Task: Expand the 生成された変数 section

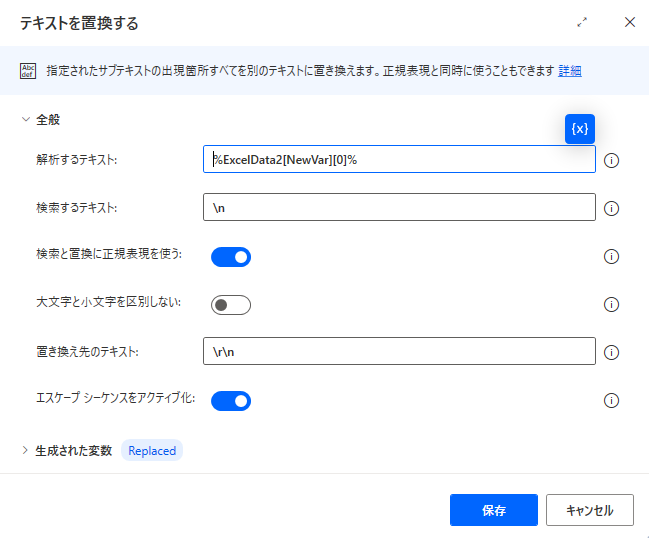Action: coord(25,450)
